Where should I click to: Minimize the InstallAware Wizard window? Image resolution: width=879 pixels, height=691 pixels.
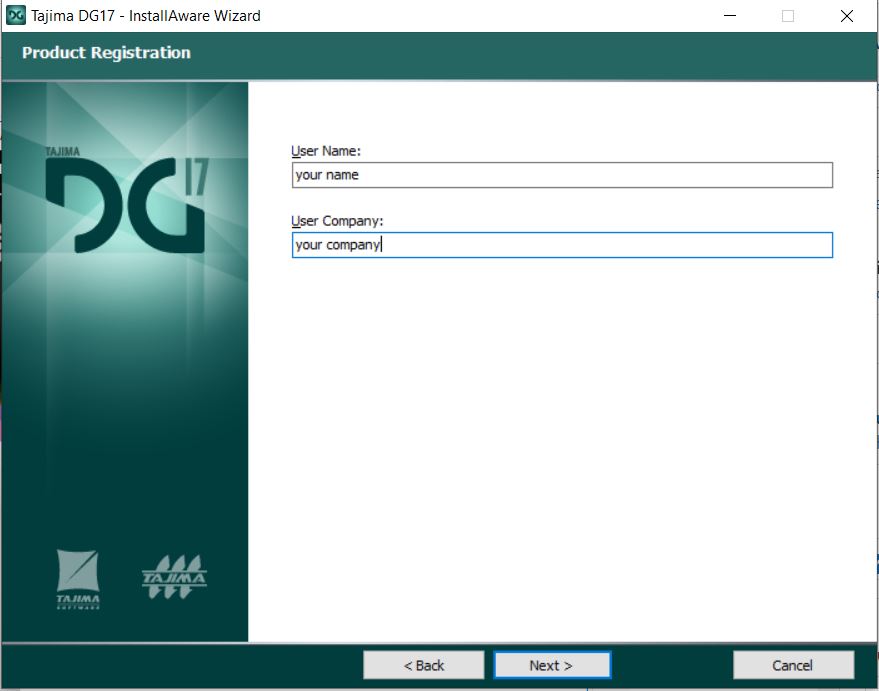click(x=730, y=16)
